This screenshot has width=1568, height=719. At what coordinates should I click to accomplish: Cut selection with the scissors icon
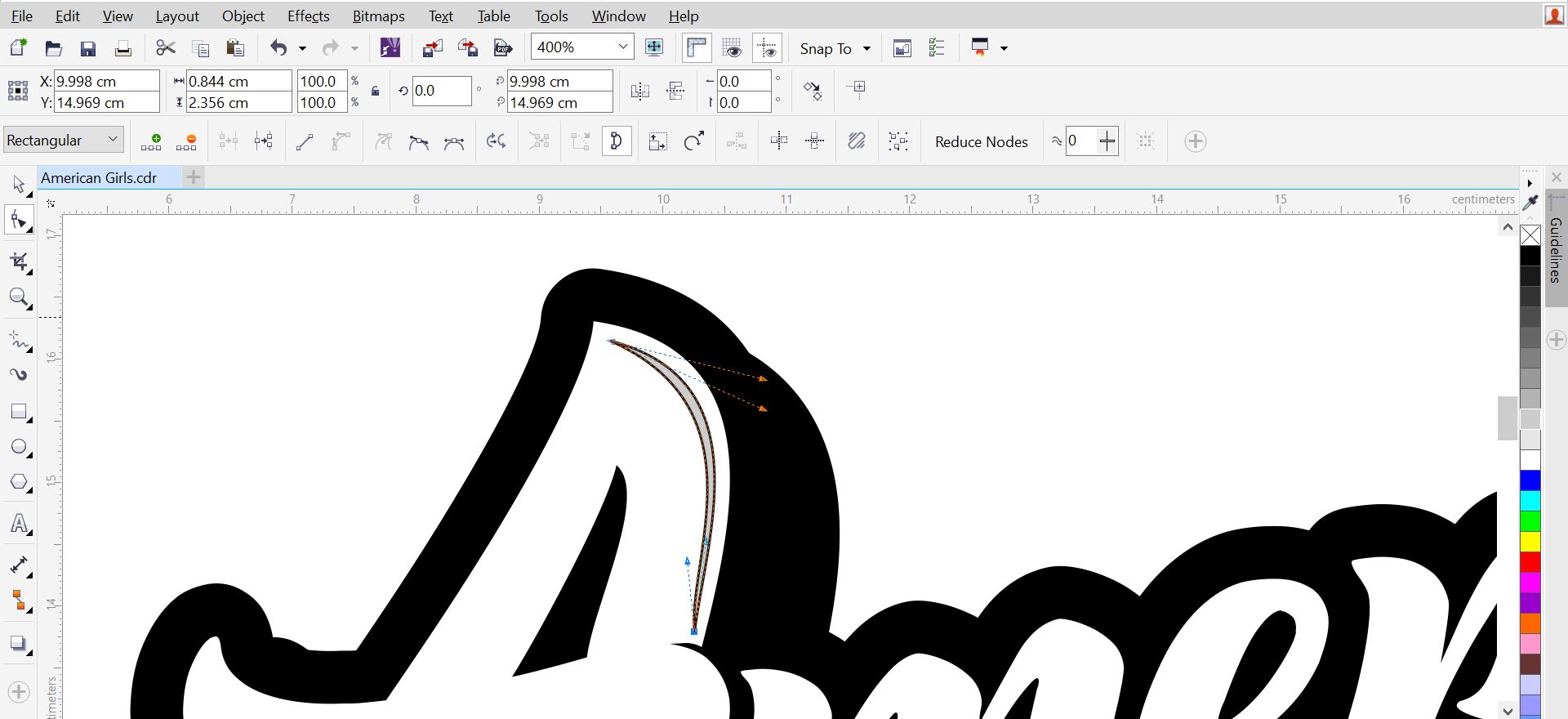pos(166,47)
